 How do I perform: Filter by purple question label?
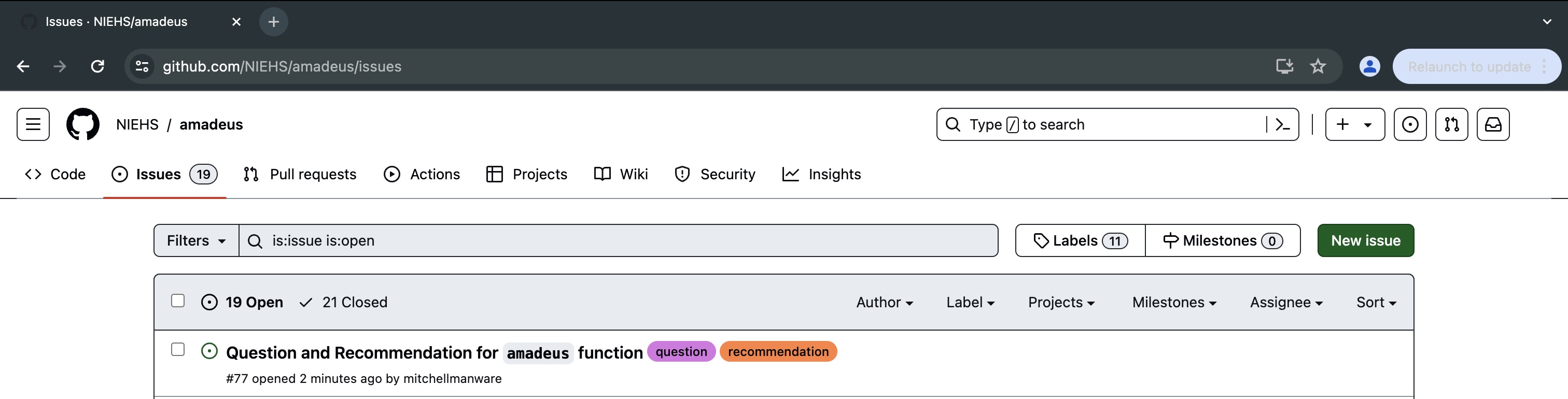(681, 351)
